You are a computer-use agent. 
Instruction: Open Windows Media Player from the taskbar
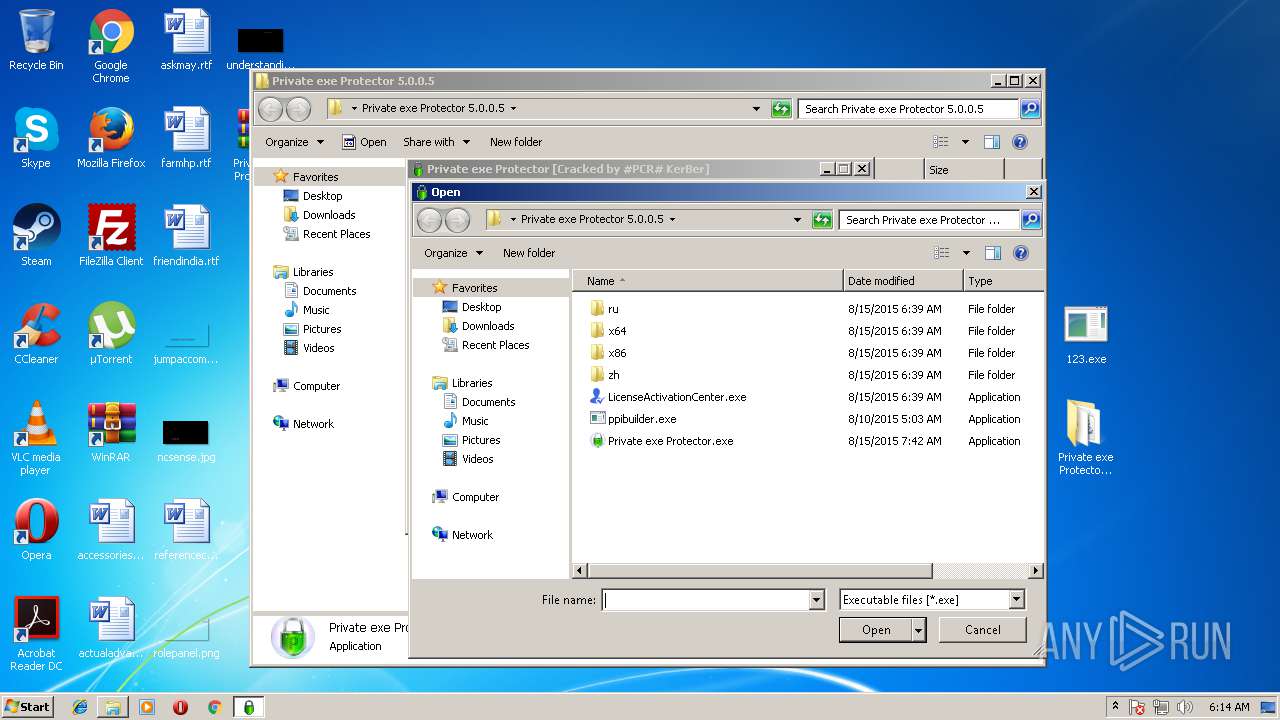(147, 707)
